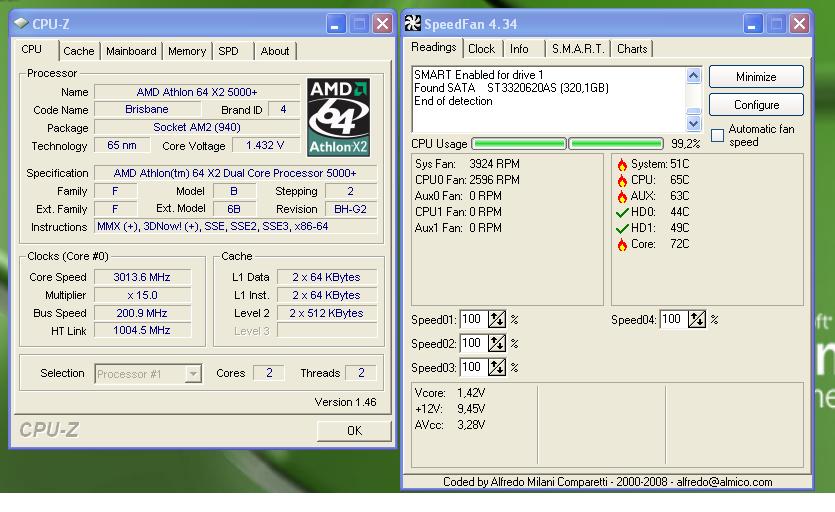
Task: Click the flame icon beside Core 72C
Action: pos(622,244)
